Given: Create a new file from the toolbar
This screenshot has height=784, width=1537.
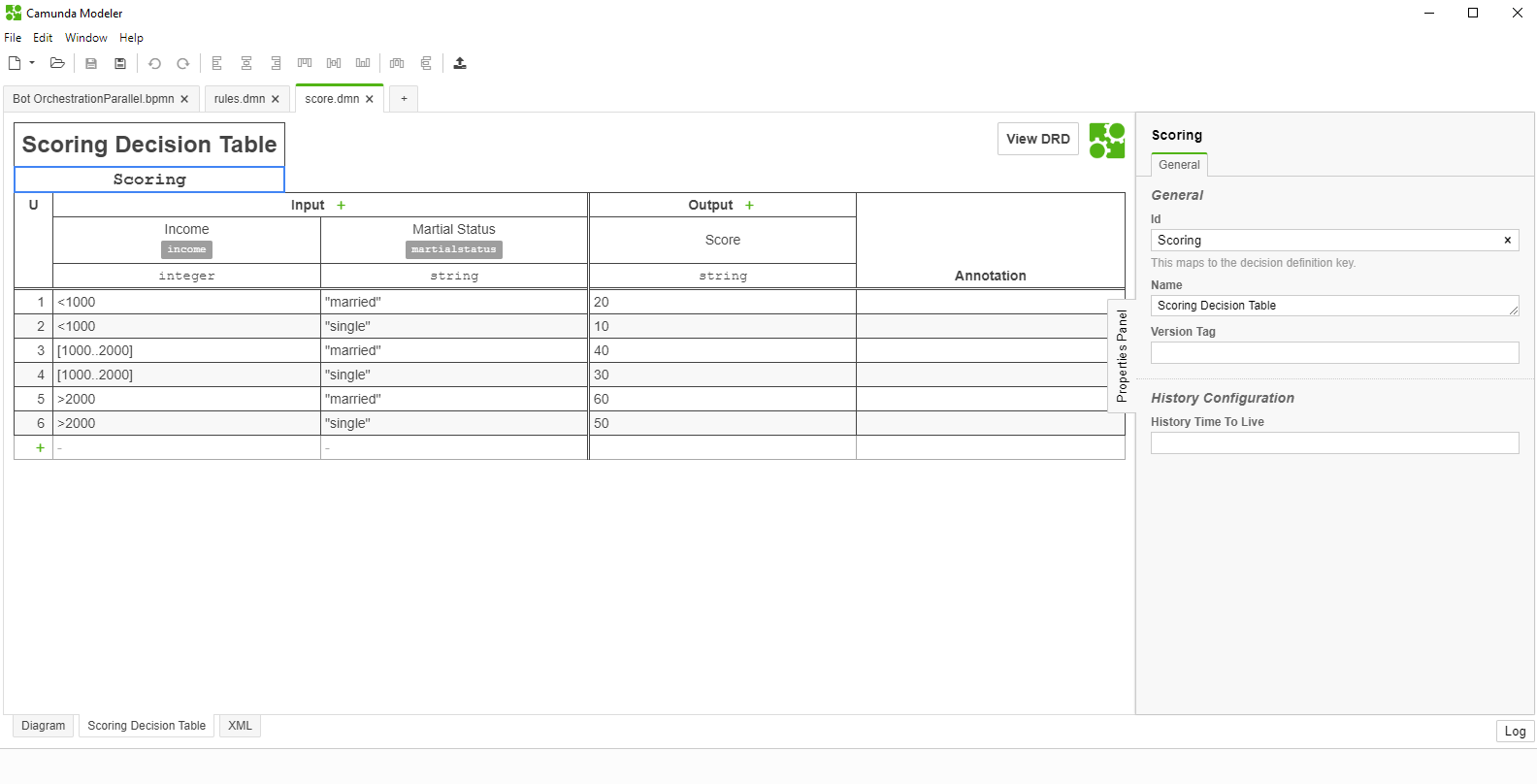Looking at the screenshot, I should coord(15,63).
